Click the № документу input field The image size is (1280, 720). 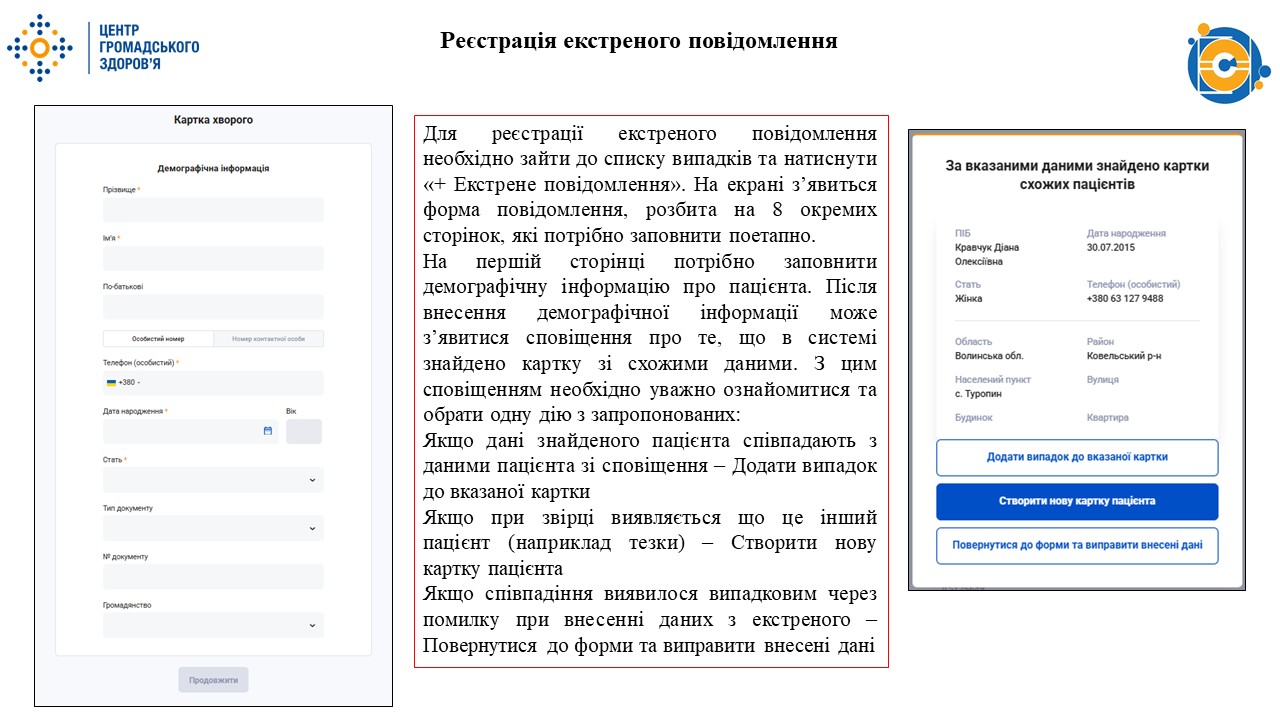click(212, 576)
